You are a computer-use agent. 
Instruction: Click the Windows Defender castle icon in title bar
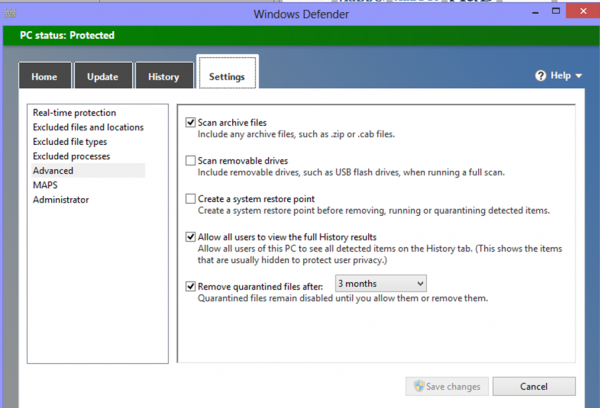click(x=10, y=13)
